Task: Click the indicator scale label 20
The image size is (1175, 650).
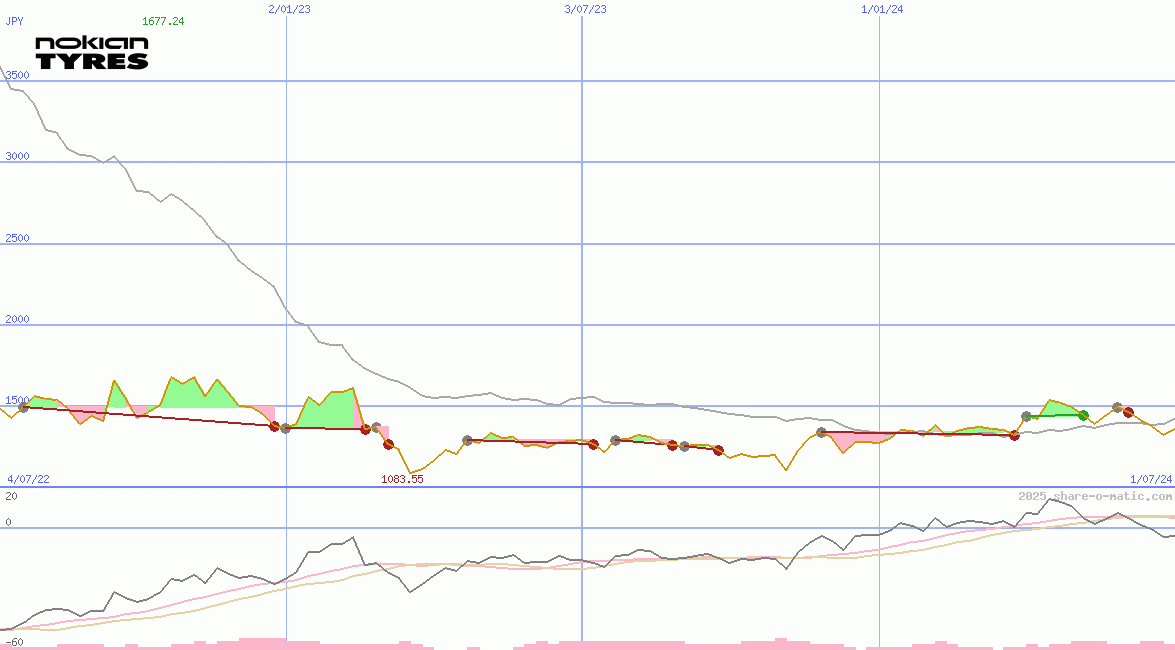Action: tap(11, 496)
